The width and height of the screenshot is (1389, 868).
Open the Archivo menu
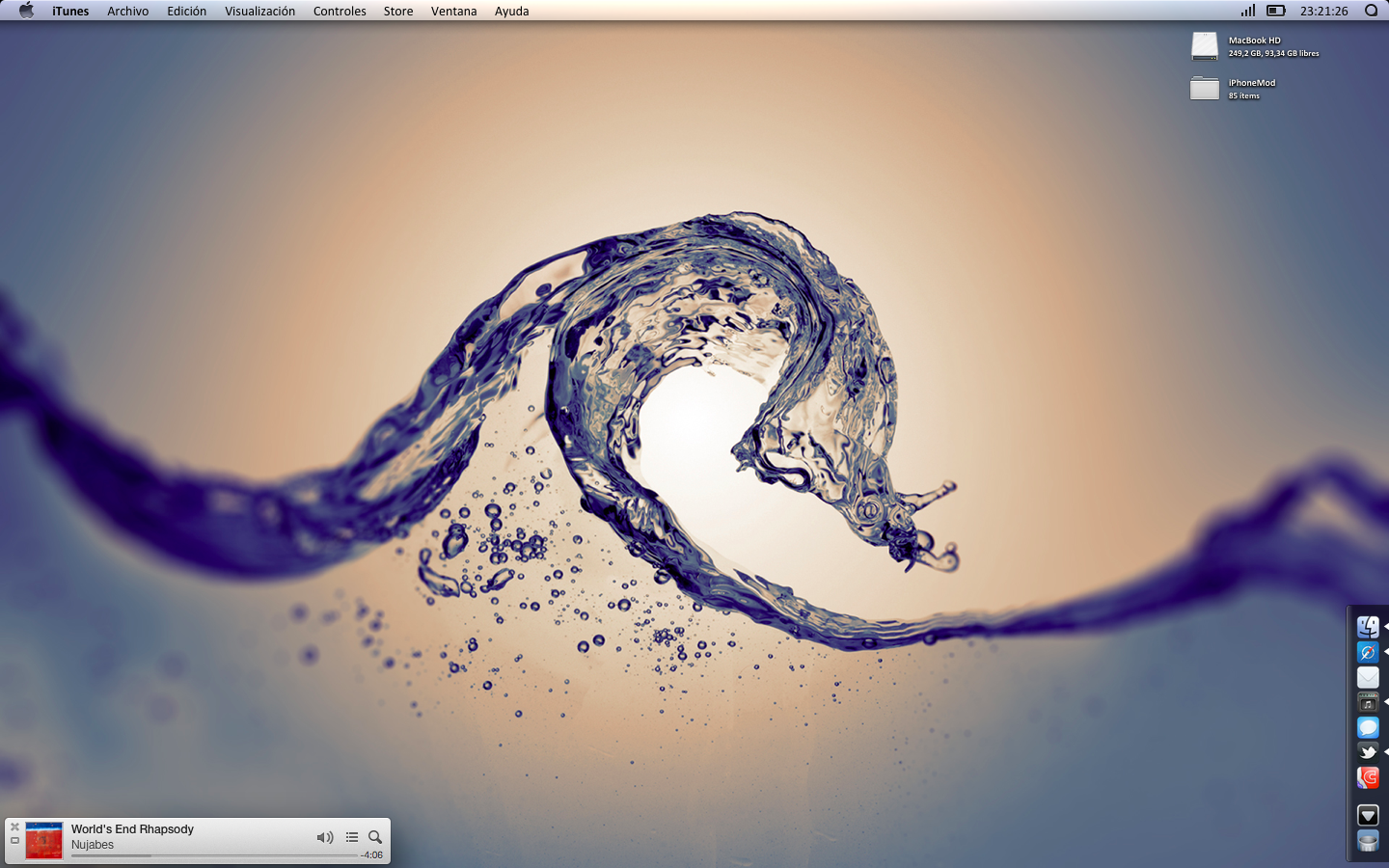pyautogui.click(x=128, y=11)
